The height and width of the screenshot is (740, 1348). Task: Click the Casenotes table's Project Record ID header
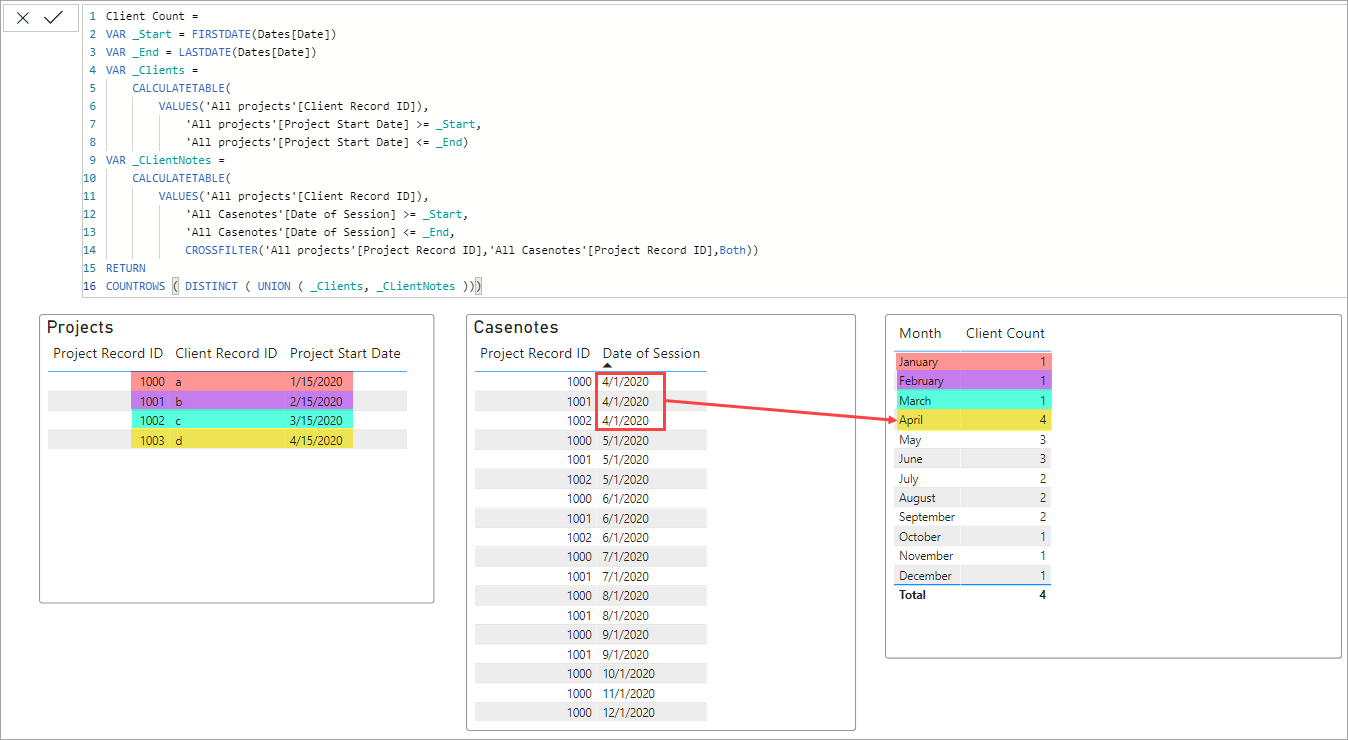pos(535,353)
